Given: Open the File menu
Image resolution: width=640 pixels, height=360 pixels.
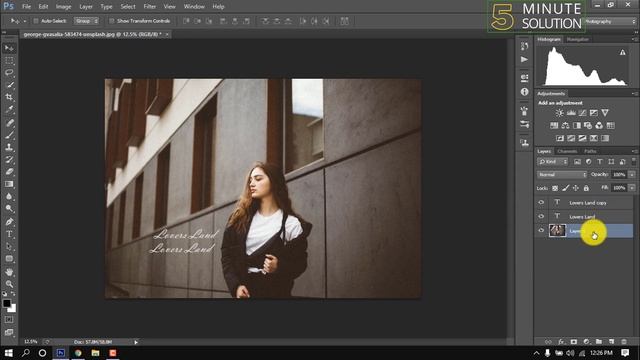Looking at the screenshot, I should (x=26, y=7).
